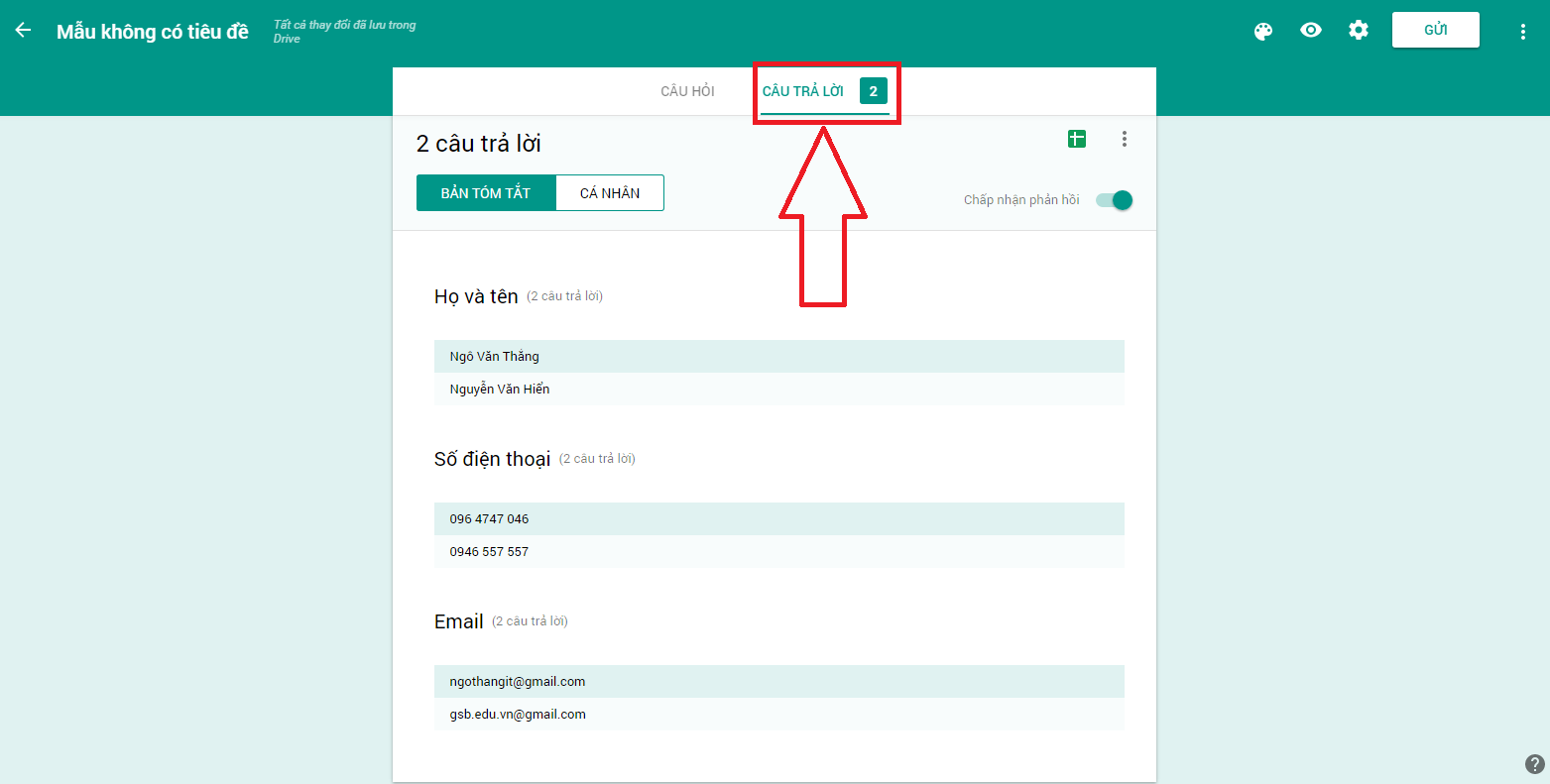Switch to the CÁ NHÂN view
This screenshot has height=784, width=1550.
click(610, 193)
